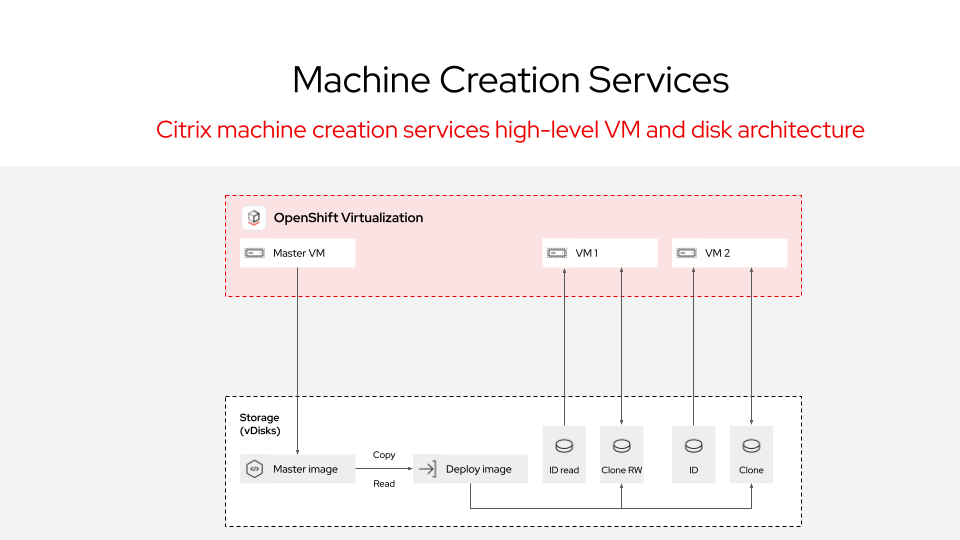
Task: Select the VM 1 label
Action: coord(587,253)
